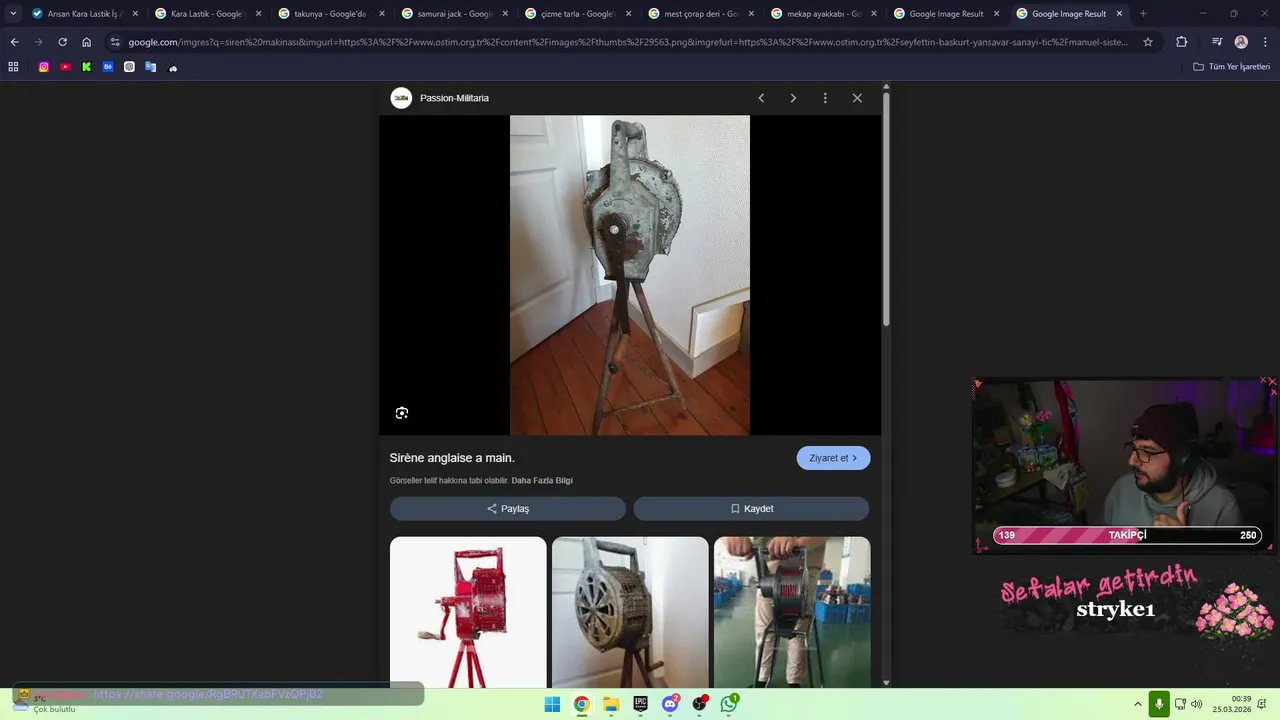Image resolution: width=1280 pixels, height=720 pixels.
Task: Close the takunya tab
Action: 381,14
